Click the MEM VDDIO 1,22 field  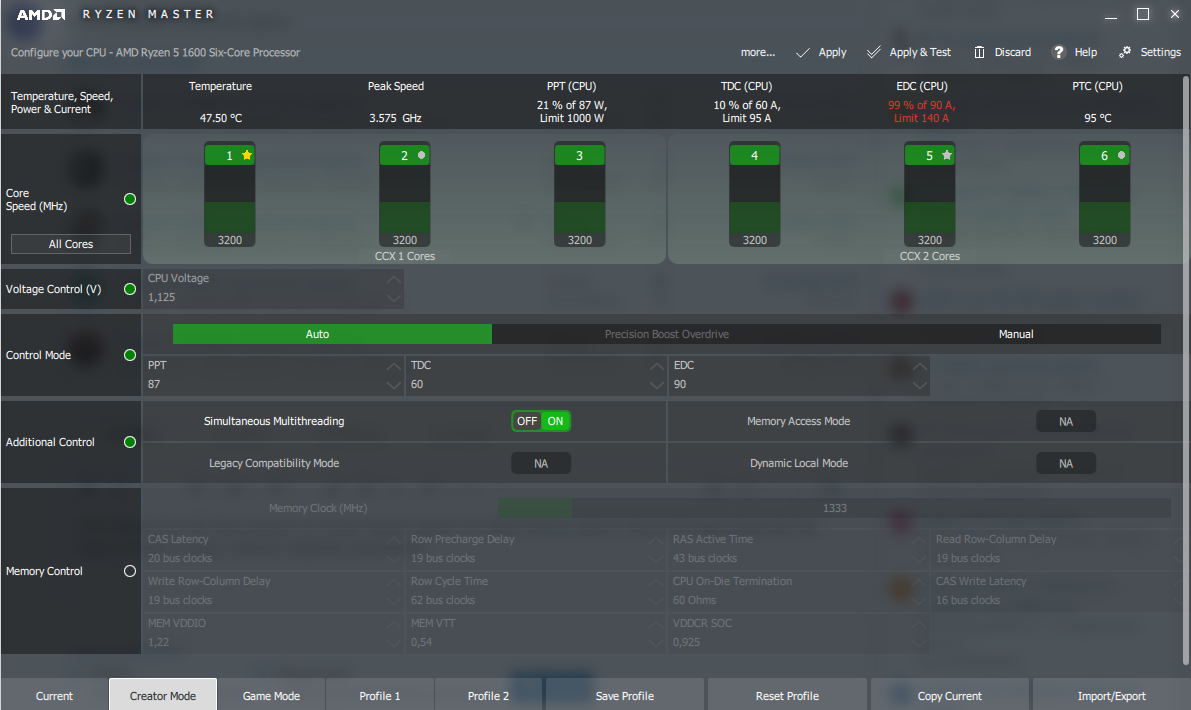click(x=273, y=633)
